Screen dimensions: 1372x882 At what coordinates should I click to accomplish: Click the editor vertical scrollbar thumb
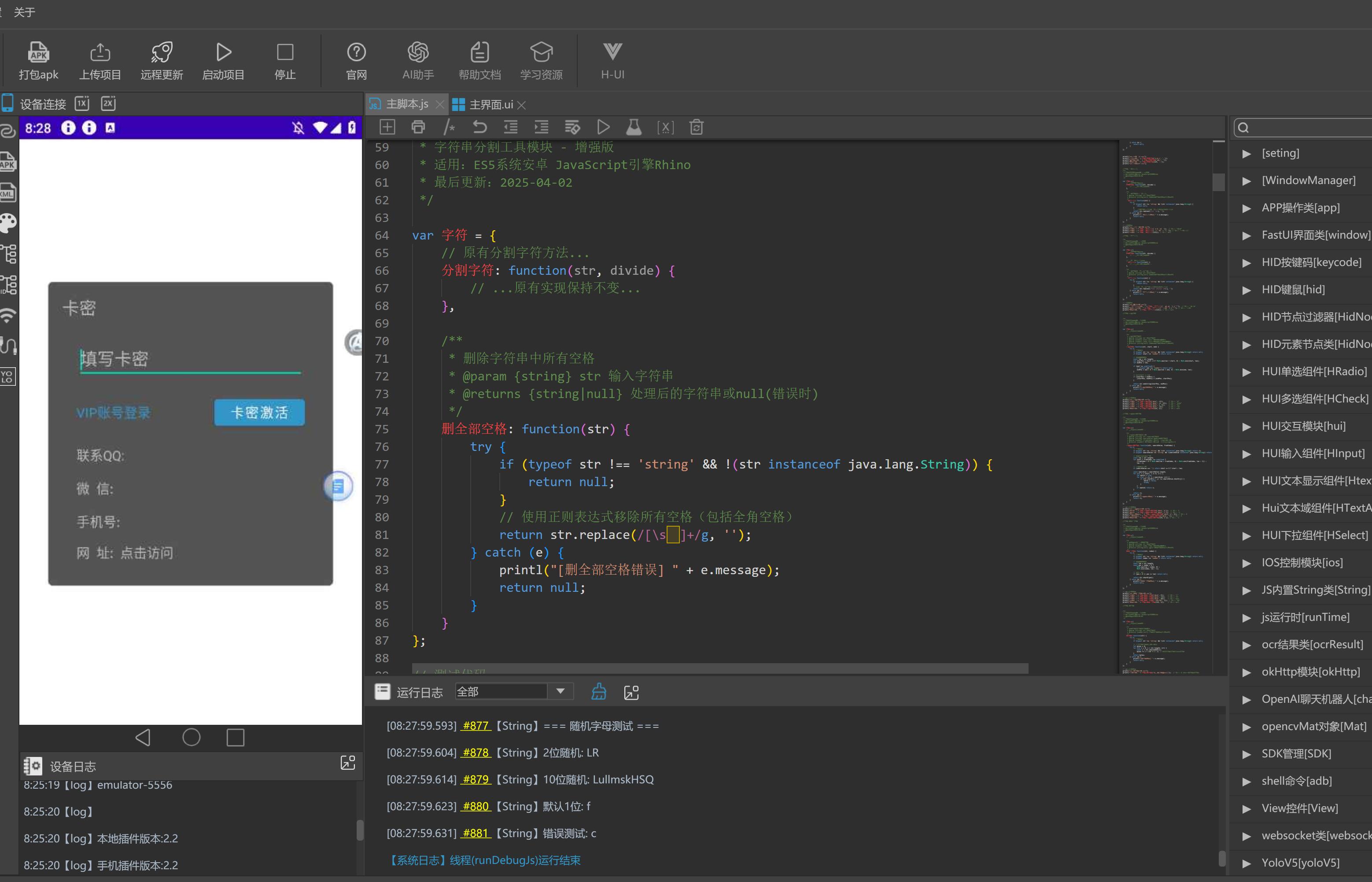click(x=1218, y=181)
